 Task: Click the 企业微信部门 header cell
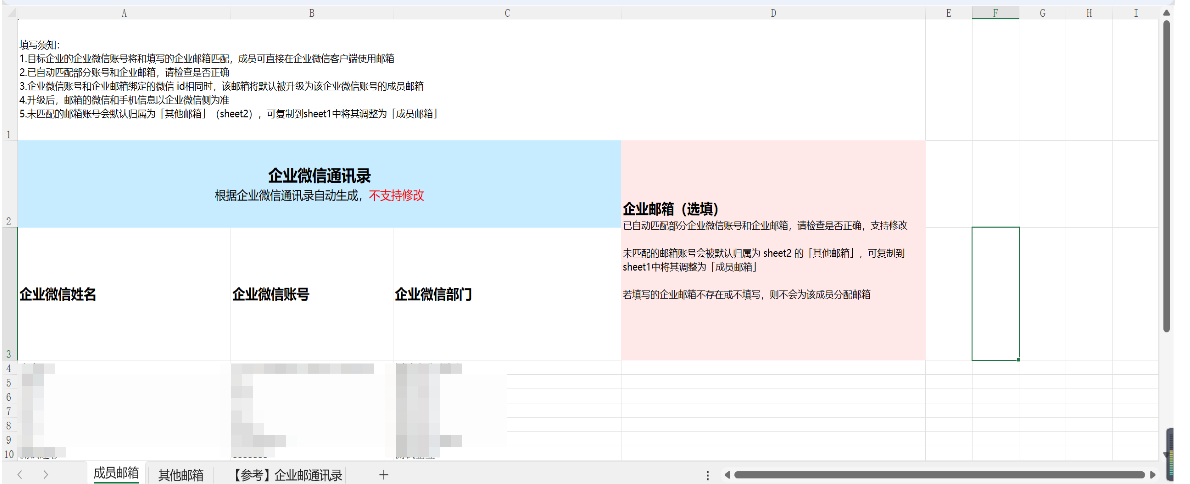tap(507, 294)
